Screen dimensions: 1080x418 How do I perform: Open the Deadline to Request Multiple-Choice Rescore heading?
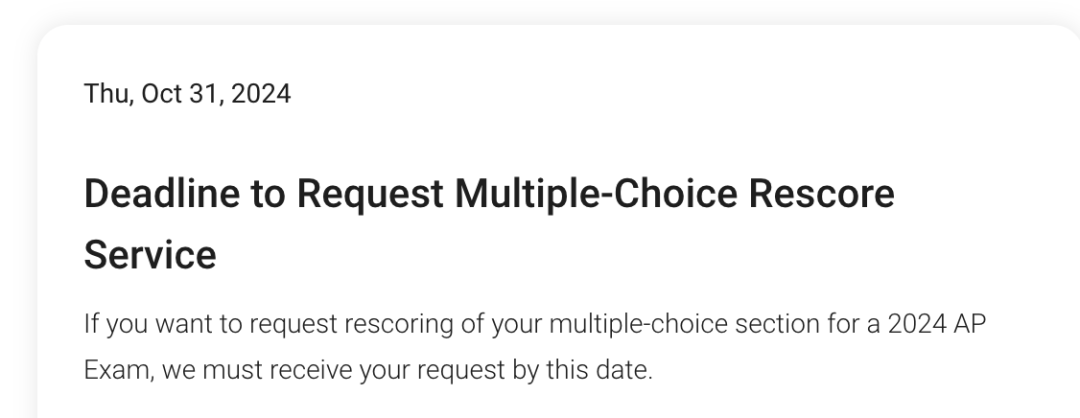click(488, 195)
